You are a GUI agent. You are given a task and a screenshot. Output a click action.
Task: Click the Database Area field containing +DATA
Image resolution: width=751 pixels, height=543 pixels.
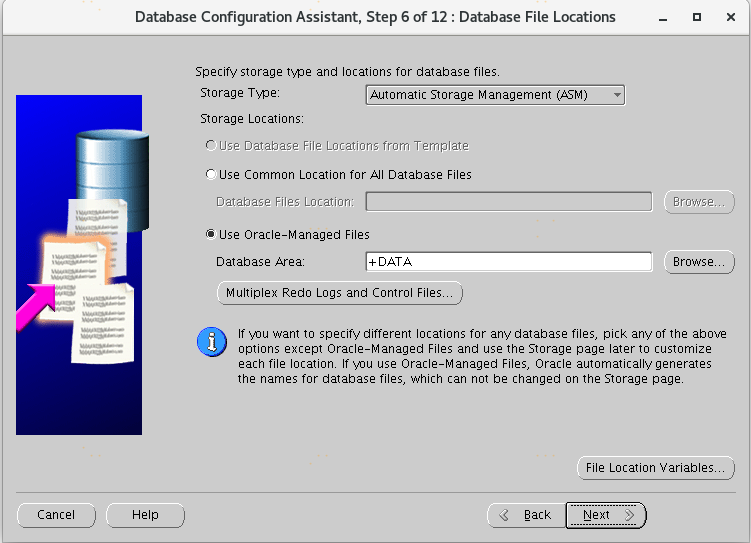coord(508,262)
